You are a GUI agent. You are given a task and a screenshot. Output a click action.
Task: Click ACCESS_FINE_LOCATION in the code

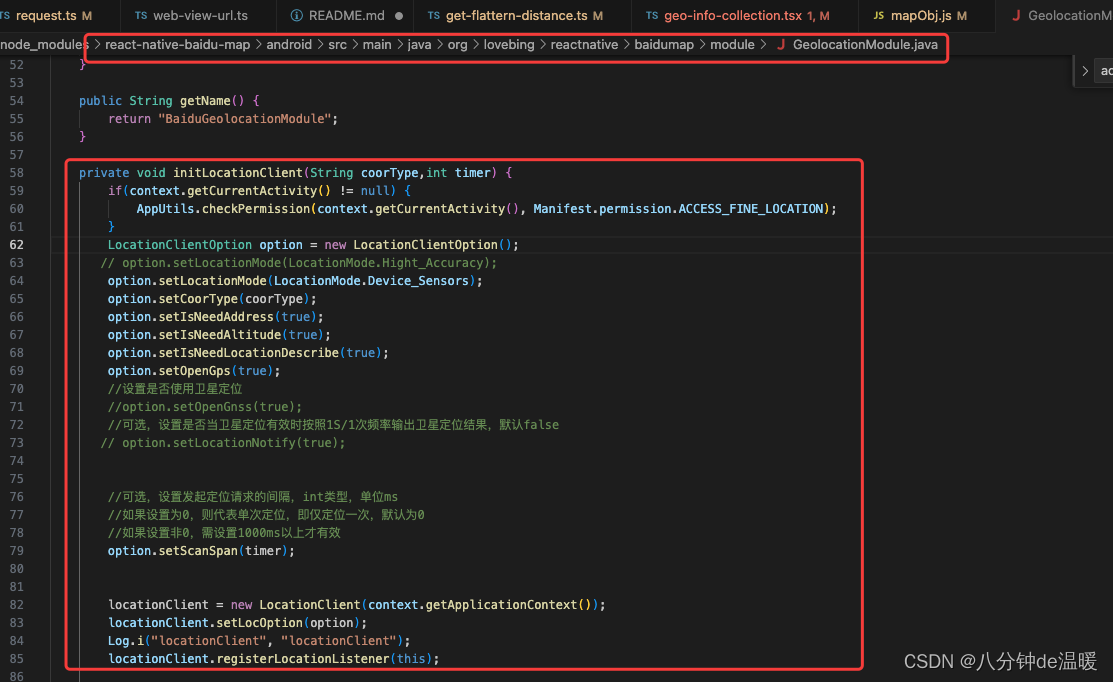(x=751, y=209)
